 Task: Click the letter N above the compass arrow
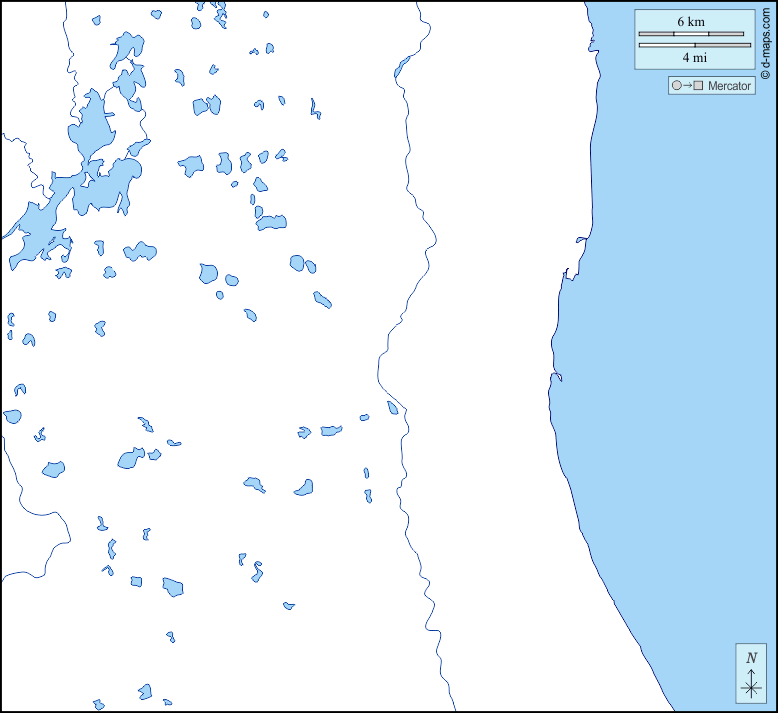751,658
